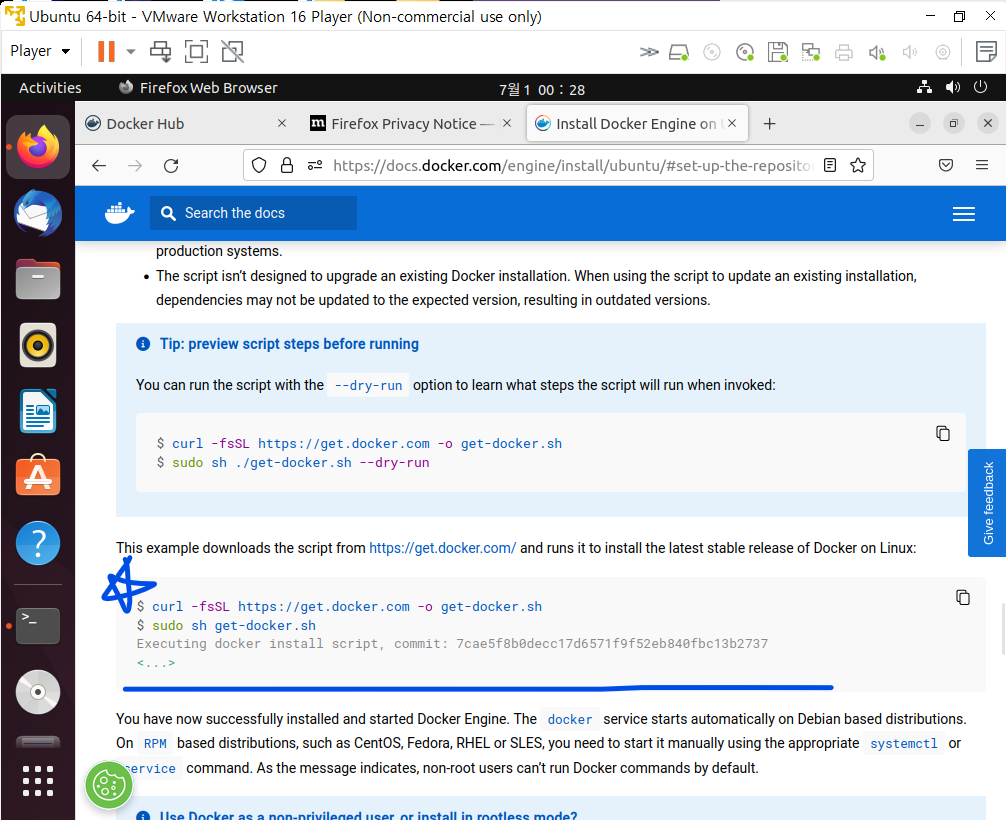Viewport: 1006px width, 820px height.
Task: Toggle reader view
Action: (x=830, y=166)
